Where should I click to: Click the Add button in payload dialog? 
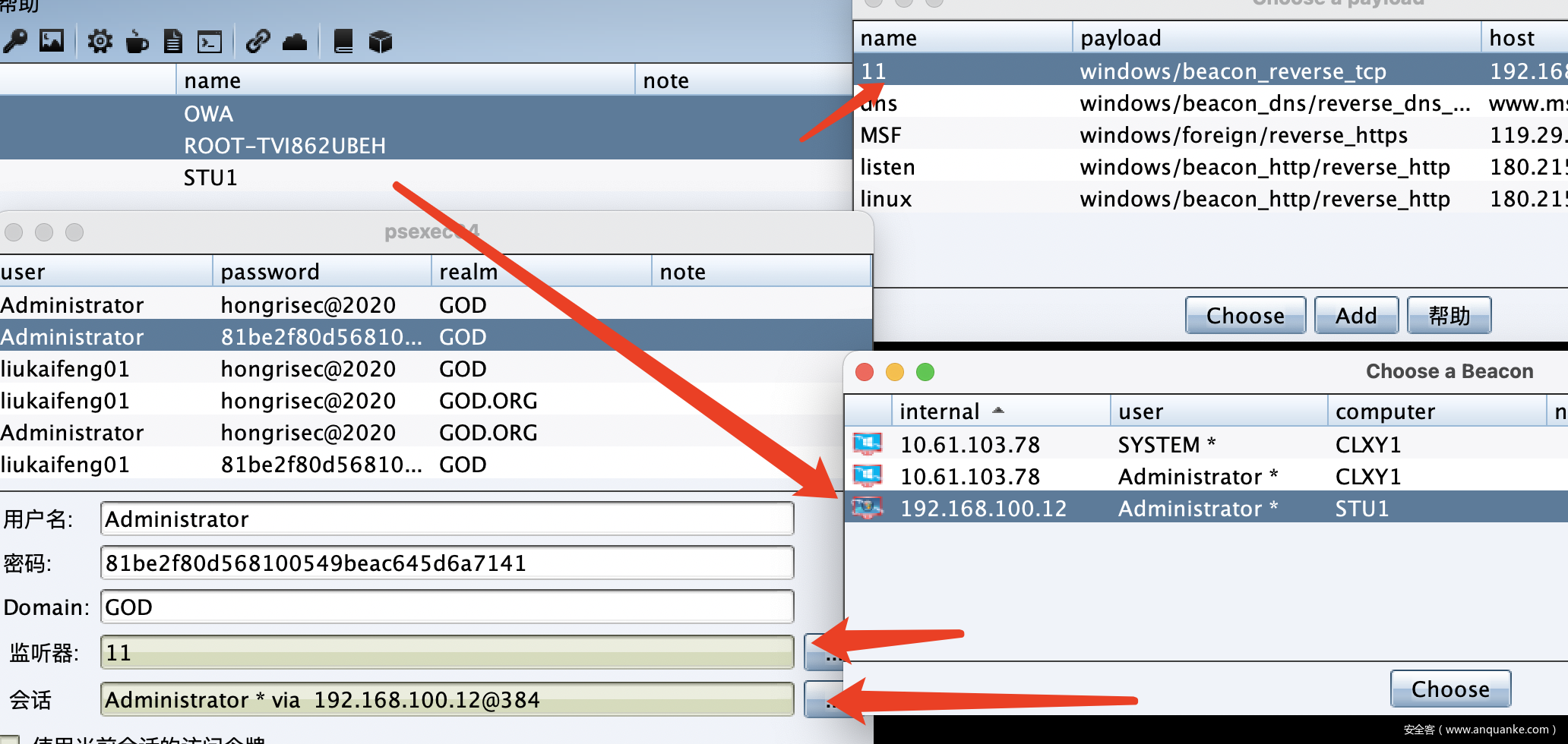(1356, 315)
